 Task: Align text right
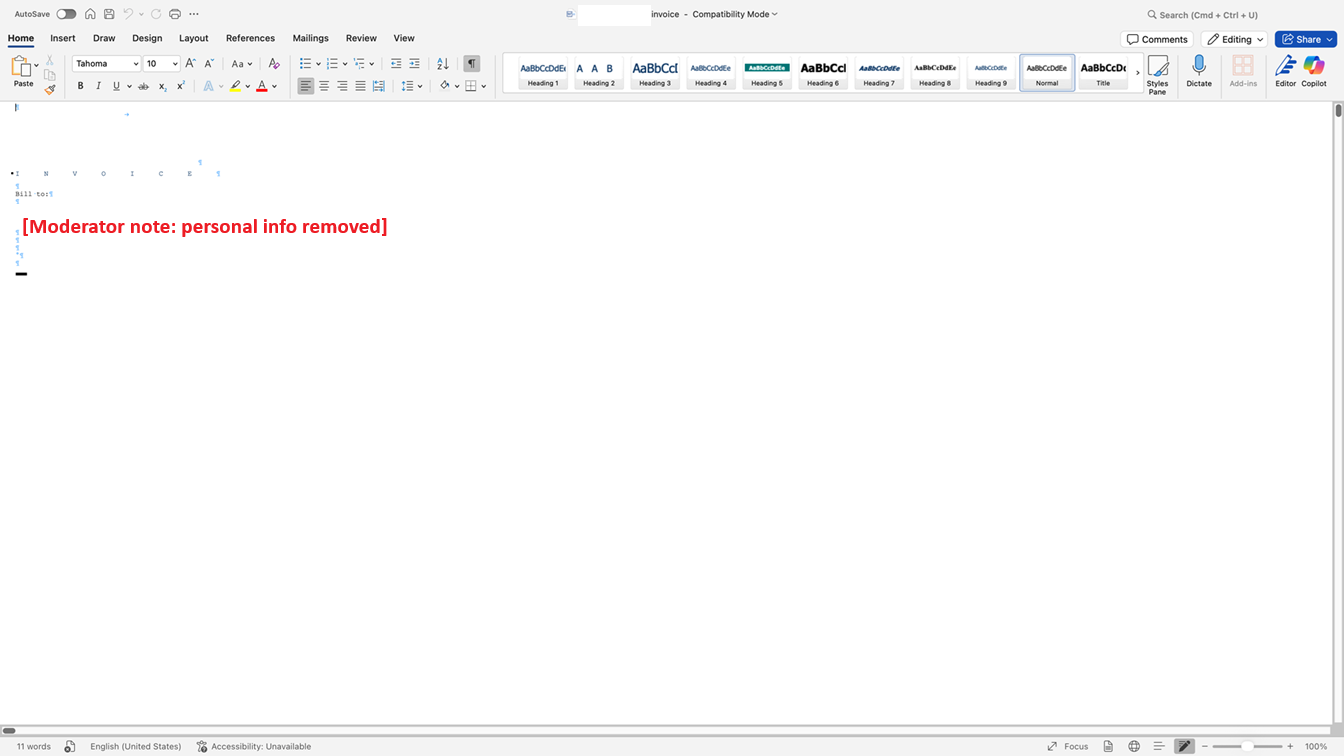[342, 86]
